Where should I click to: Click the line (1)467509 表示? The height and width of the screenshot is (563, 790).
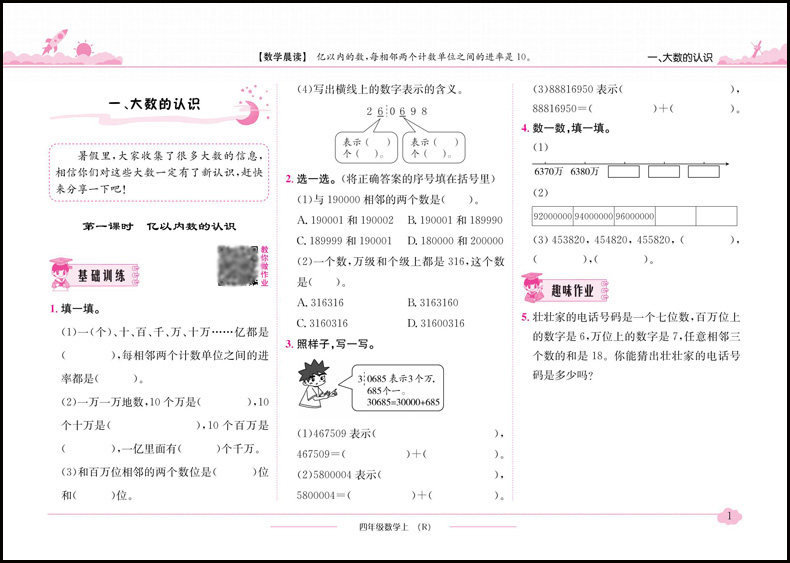pos(401,433)
